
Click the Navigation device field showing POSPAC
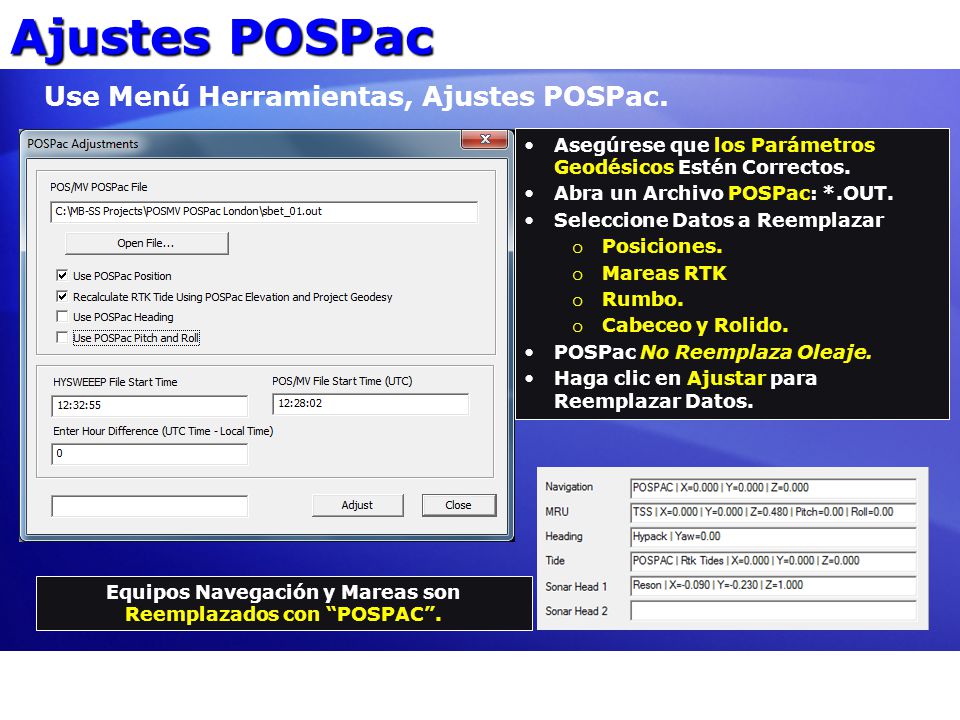773,488
